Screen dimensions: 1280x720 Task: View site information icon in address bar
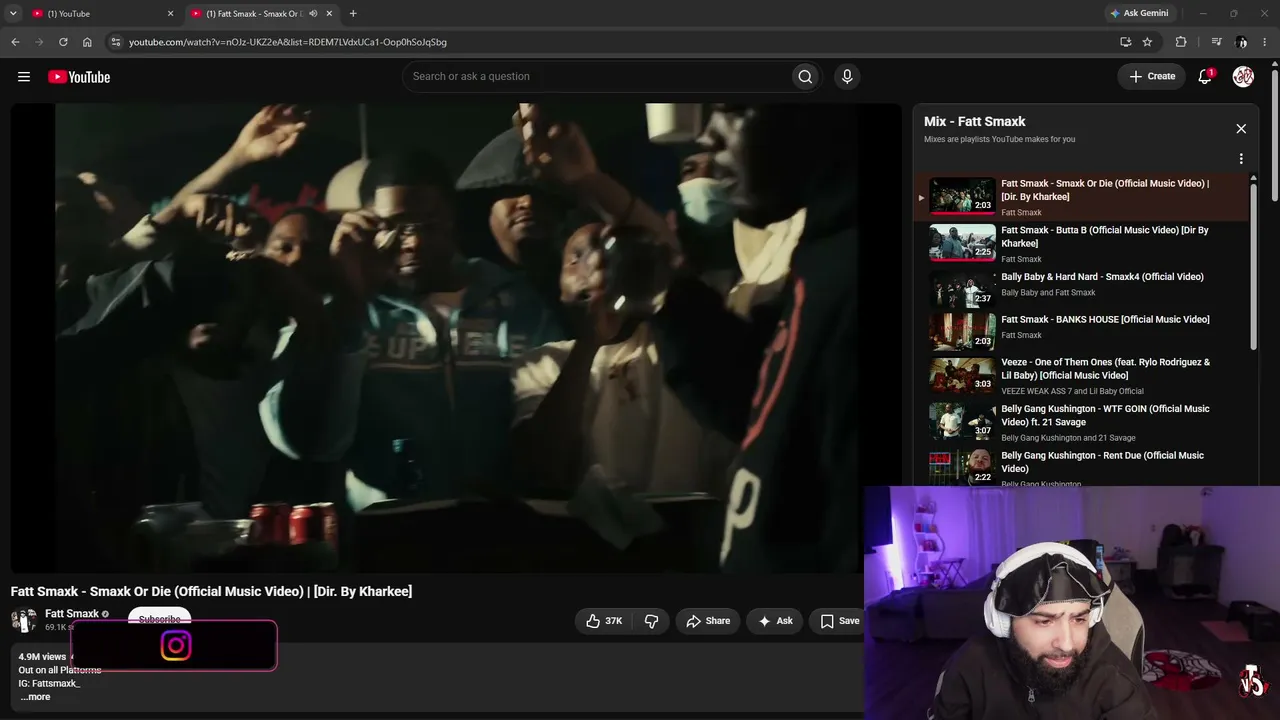pos(116,42)
